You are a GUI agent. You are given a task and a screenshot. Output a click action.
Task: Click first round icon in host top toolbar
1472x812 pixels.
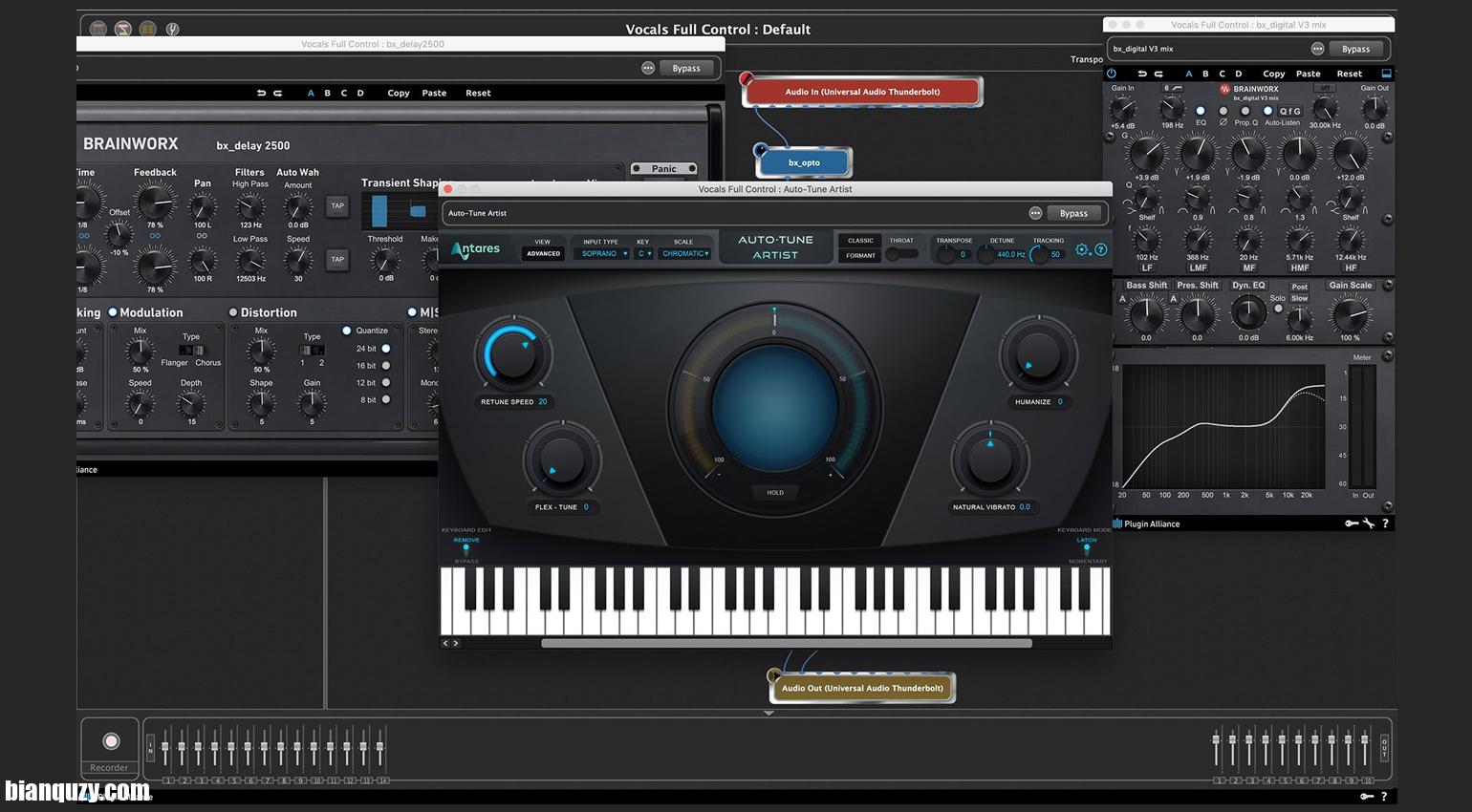coord(98,30)
